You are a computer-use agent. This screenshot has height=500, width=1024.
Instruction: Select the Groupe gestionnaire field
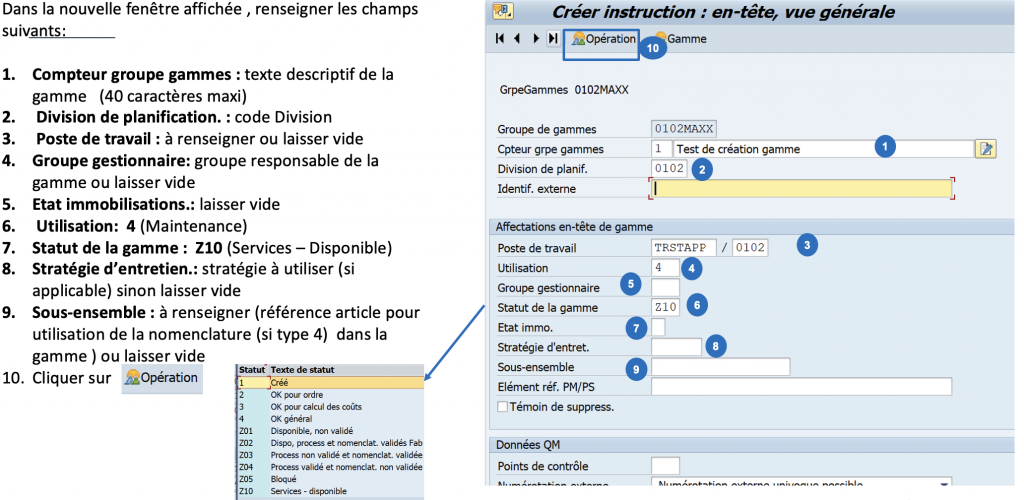point(665,287)
